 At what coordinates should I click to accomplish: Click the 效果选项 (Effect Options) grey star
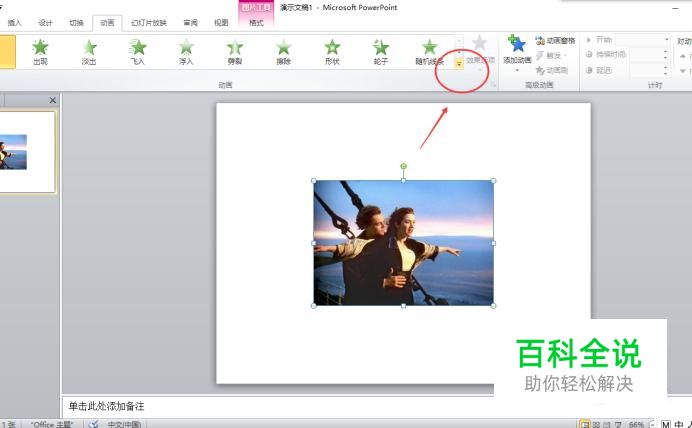(x=480, y=43)
